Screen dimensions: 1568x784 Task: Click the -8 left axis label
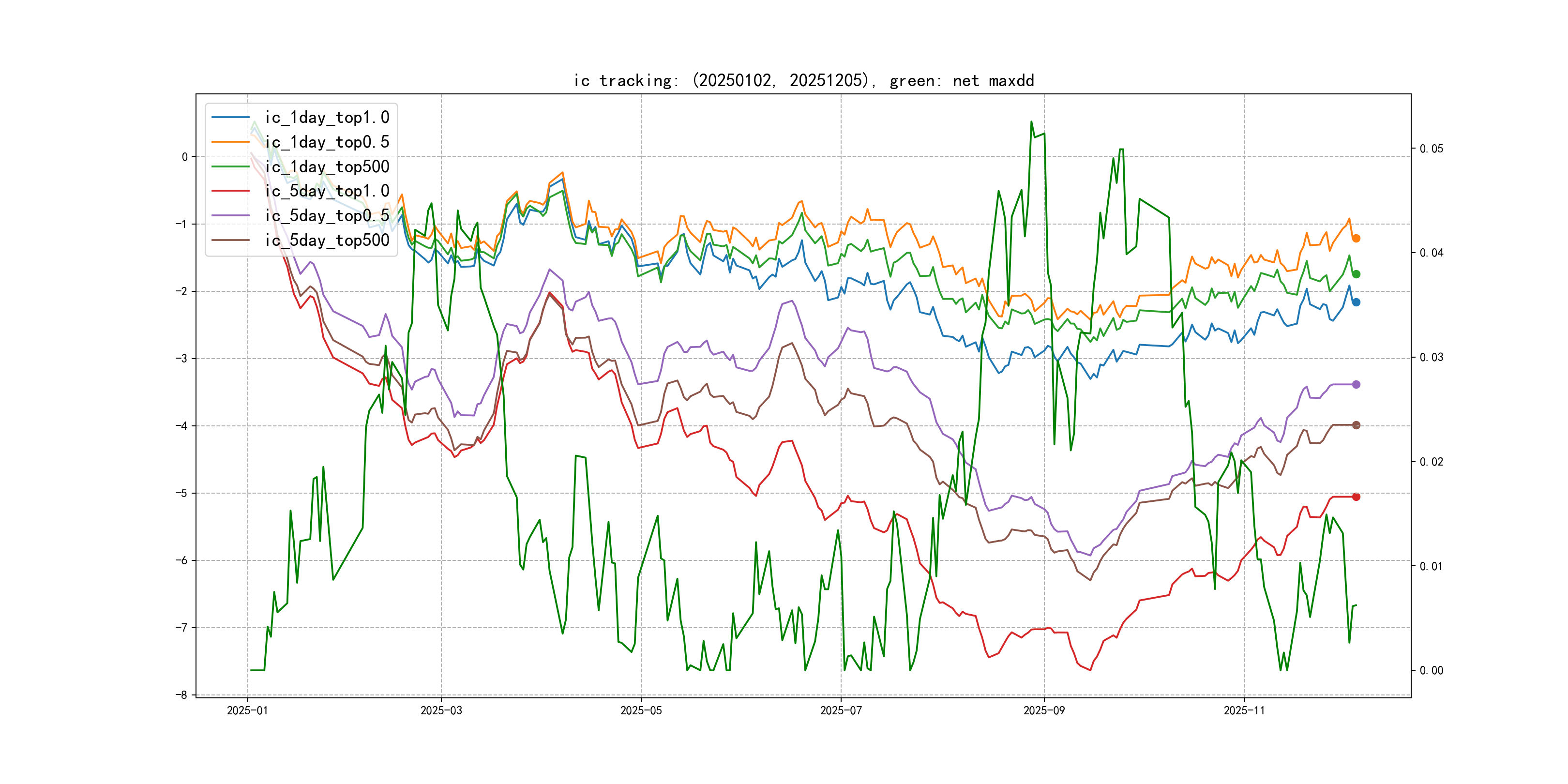(x=181, y=694)
